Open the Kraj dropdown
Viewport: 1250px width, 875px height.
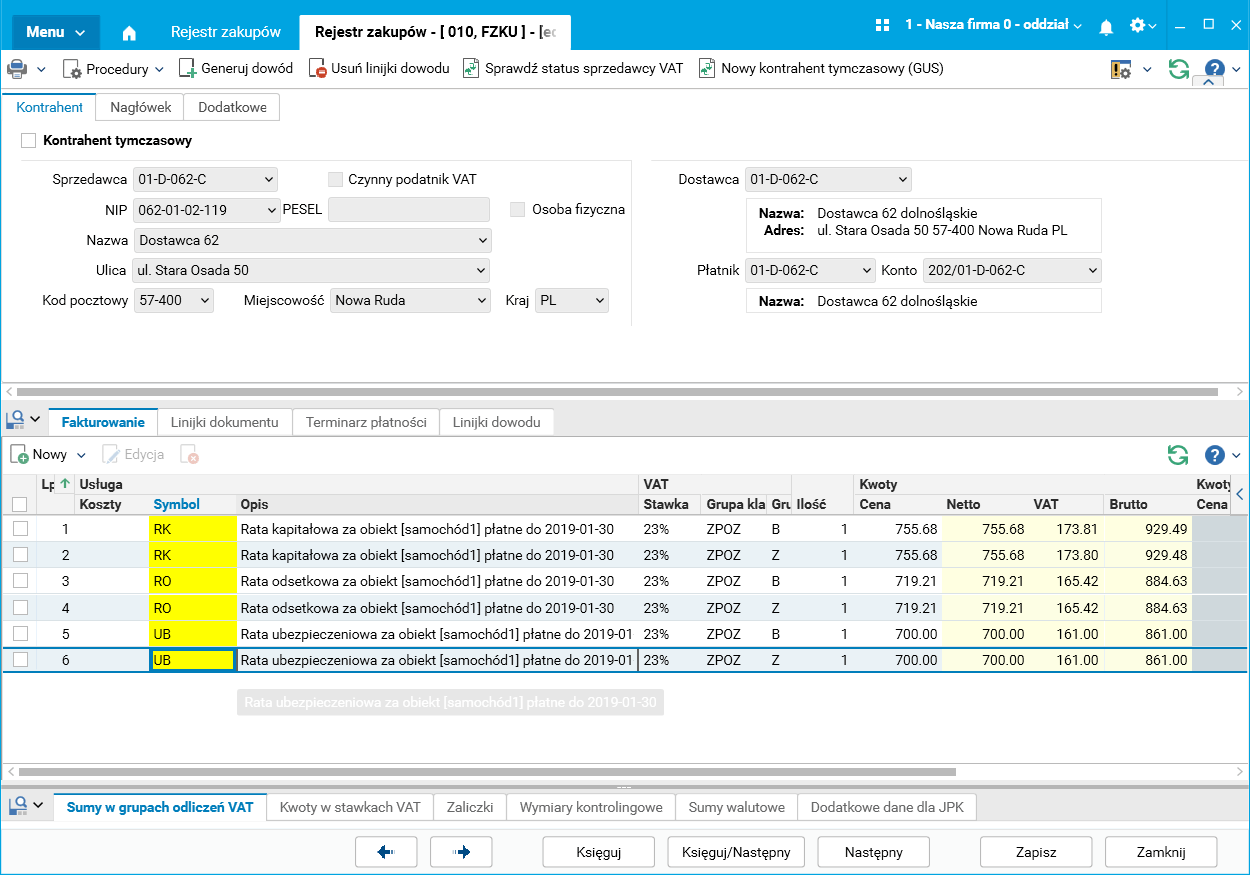pyautogui.click(x=600, y=300)
